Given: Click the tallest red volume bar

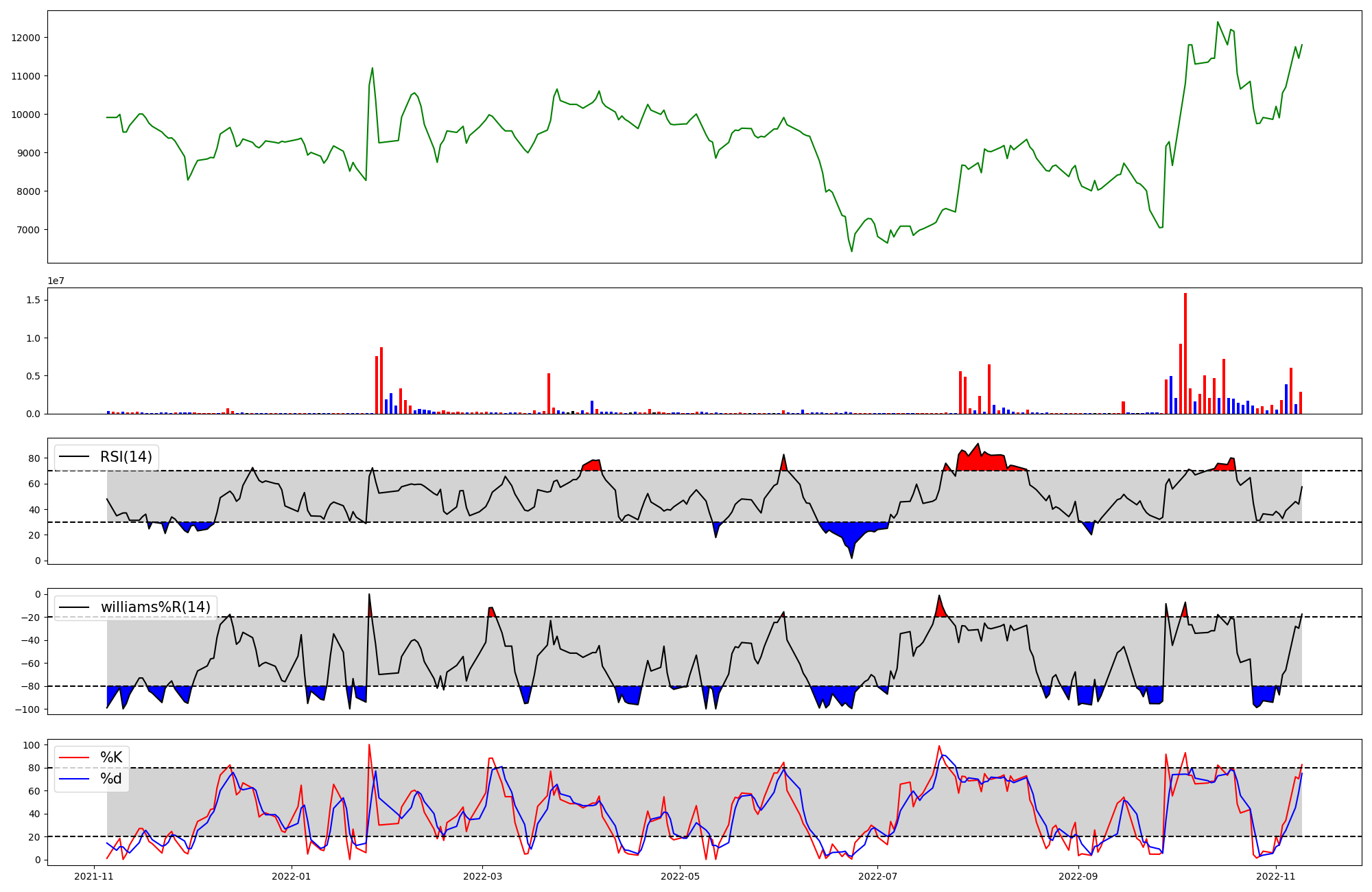Looking at the screenshot, I should tap(1185, 353).
